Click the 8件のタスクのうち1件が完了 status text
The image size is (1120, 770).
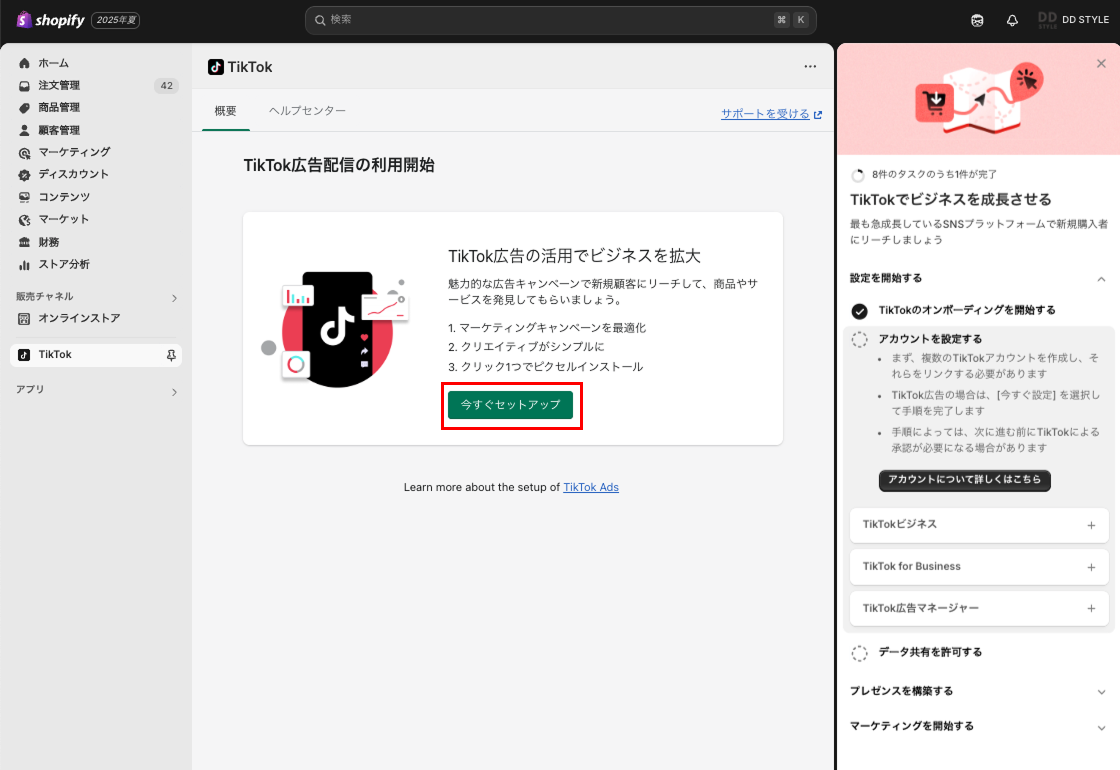[x=934, y=175]
